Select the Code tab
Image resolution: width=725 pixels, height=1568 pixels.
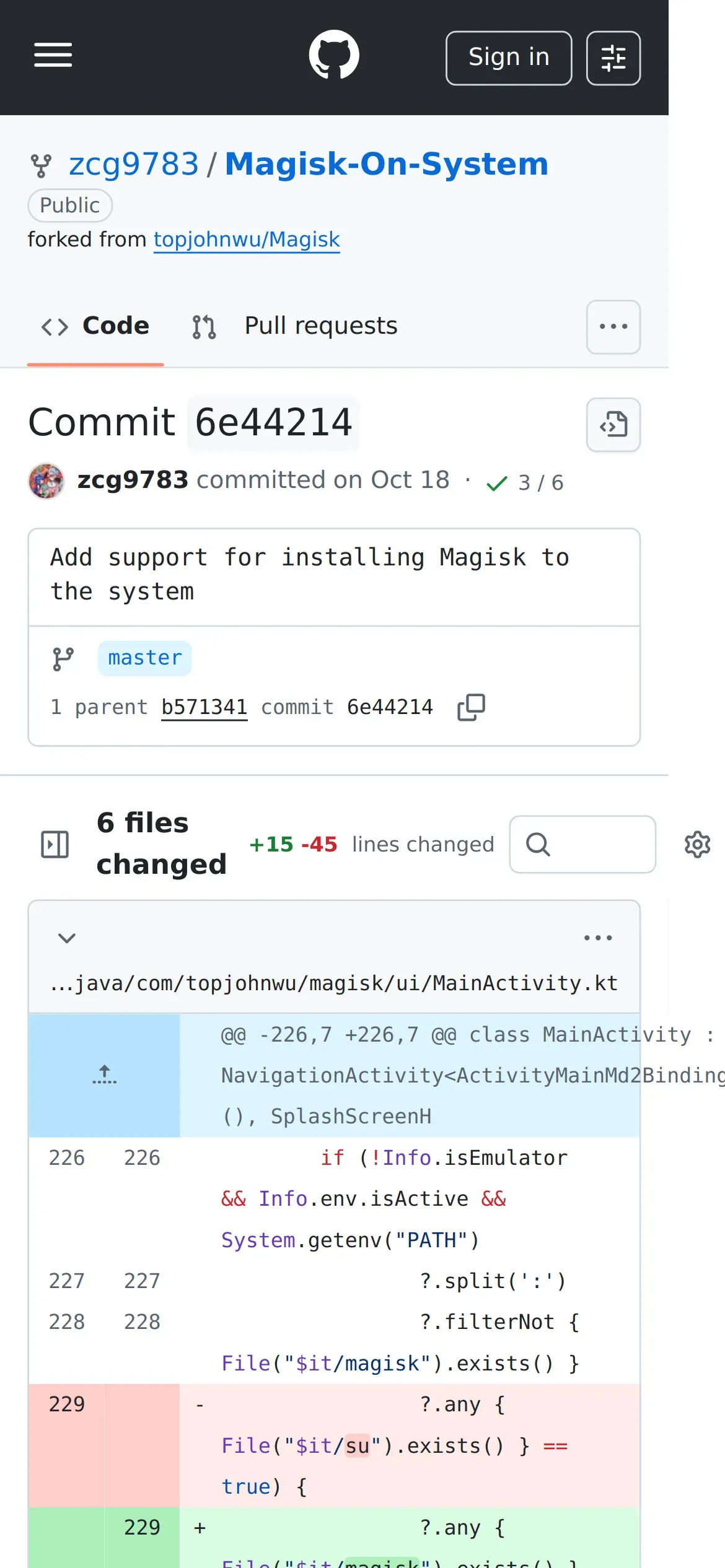point(95,326)
